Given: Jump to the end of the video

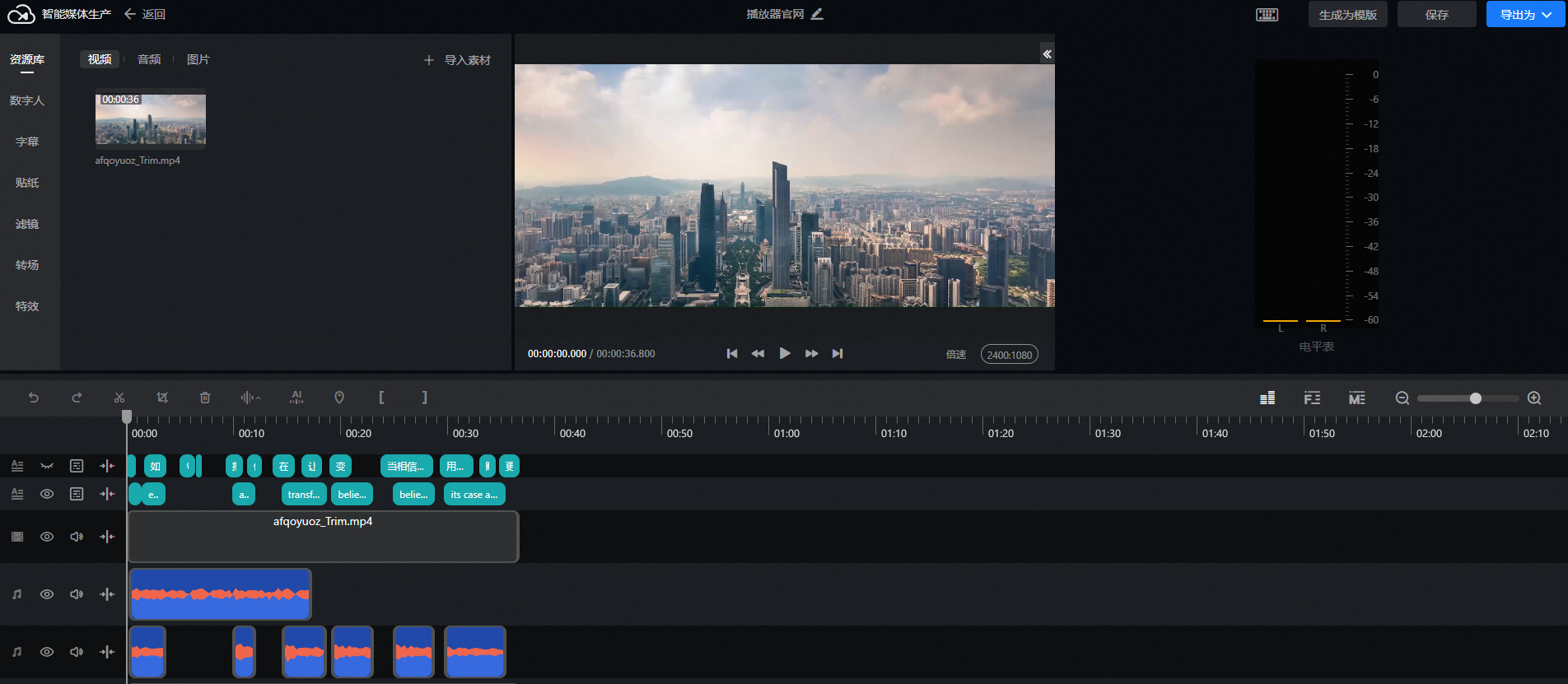Looking at the screenshot, I should point(838,353).
